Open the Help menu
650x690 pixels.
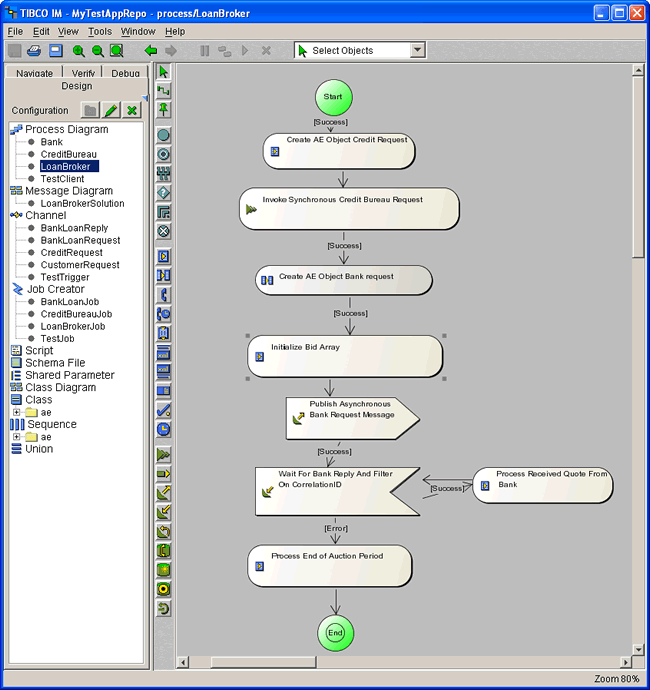pos(175,32)
